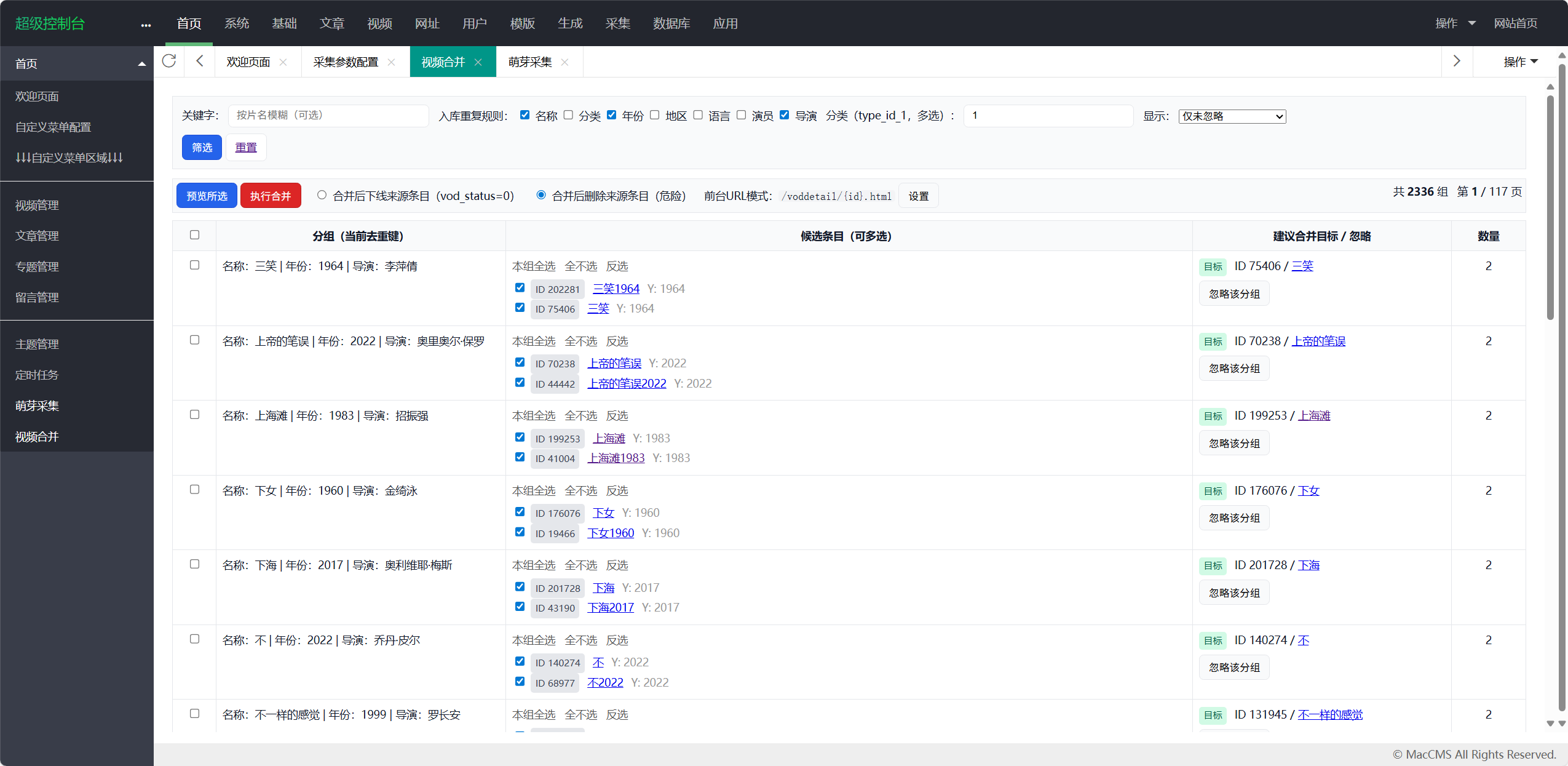Click the refresh page icon
Screen dimensions: 1568x766
[x=168, y=62]
